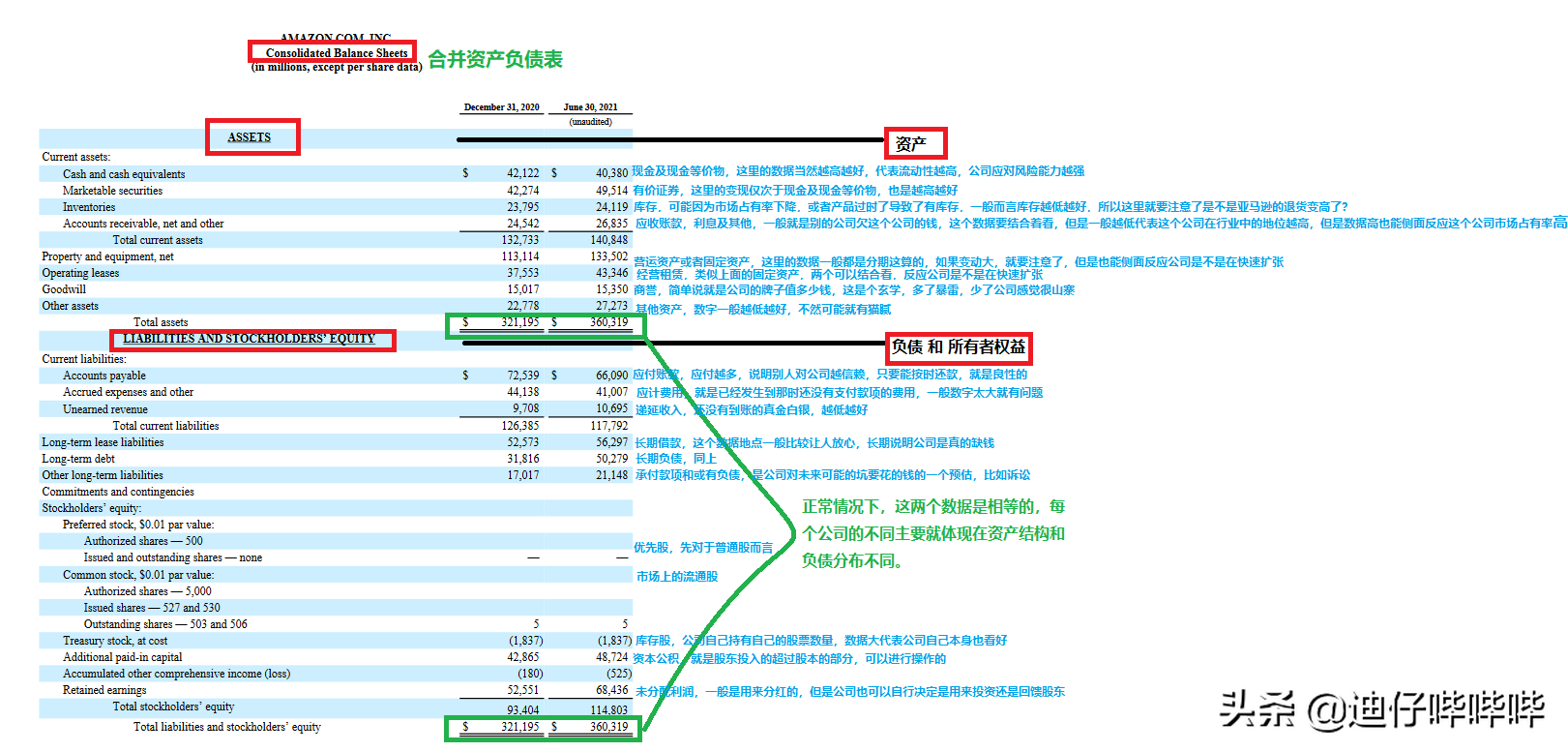1568x752 pixels.
Task: Click the Total current assets label
Action: coord(158,240)
